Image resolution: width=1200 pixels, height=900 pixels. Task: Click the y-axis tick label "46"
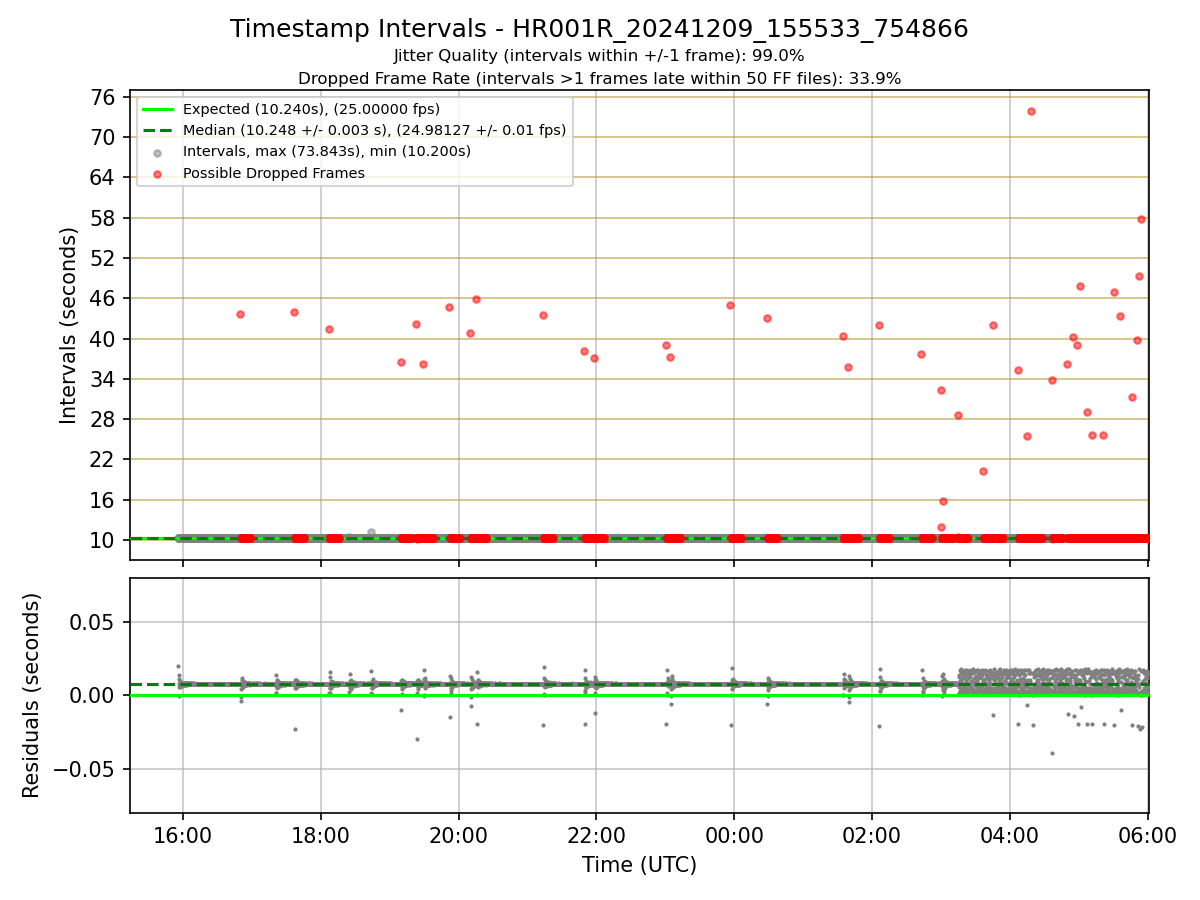[103, 298]
